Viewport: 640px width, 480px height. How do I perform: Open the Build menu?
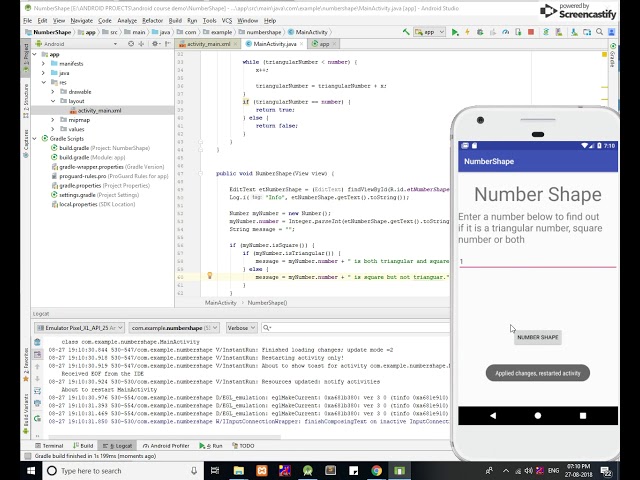175,20
